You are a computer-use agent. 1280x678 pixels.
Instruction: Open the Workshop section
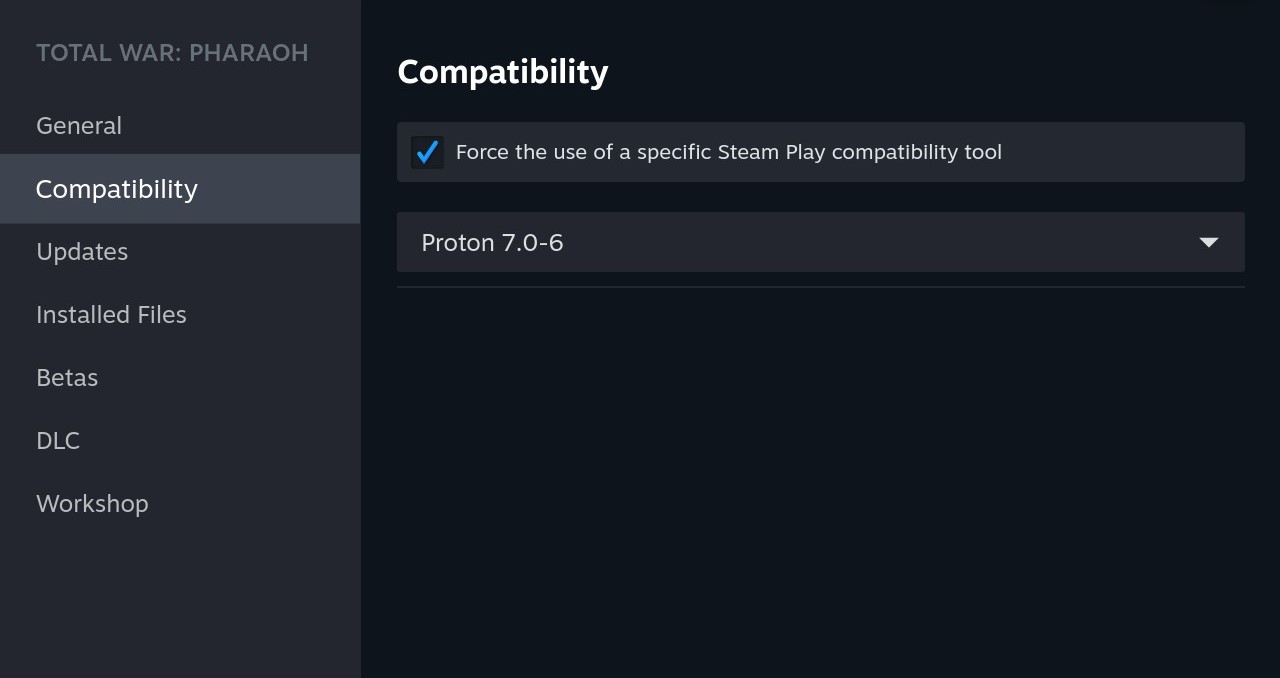click(x=92, y=504)
